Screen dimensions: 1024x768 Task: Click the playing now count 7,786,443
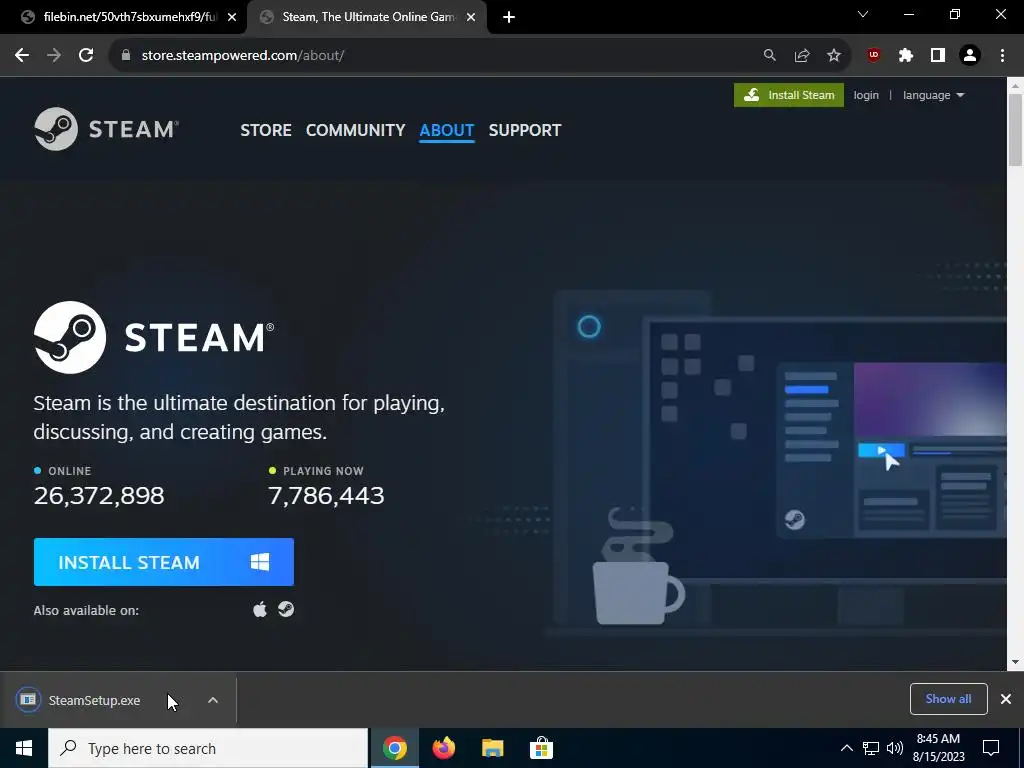click(327, 495)
